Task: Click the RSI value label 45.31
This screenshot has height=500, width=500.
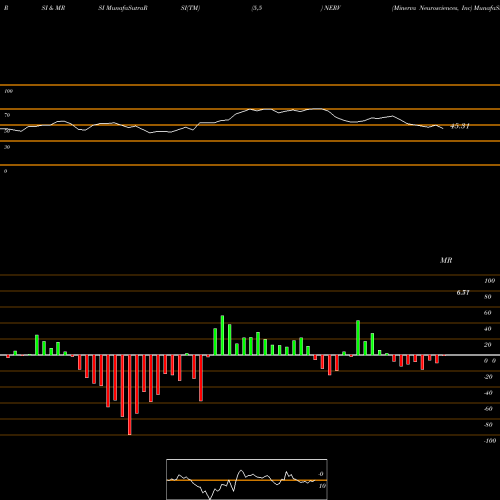Action: pyautogui.click(x=460, y=126)
